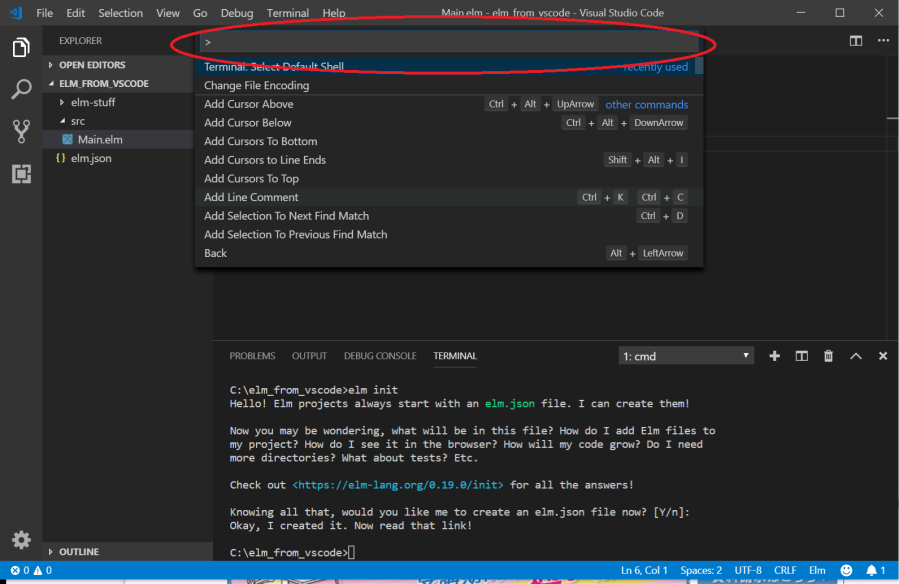Switch to the PROBLEMS tab

[x=252, y=356]
